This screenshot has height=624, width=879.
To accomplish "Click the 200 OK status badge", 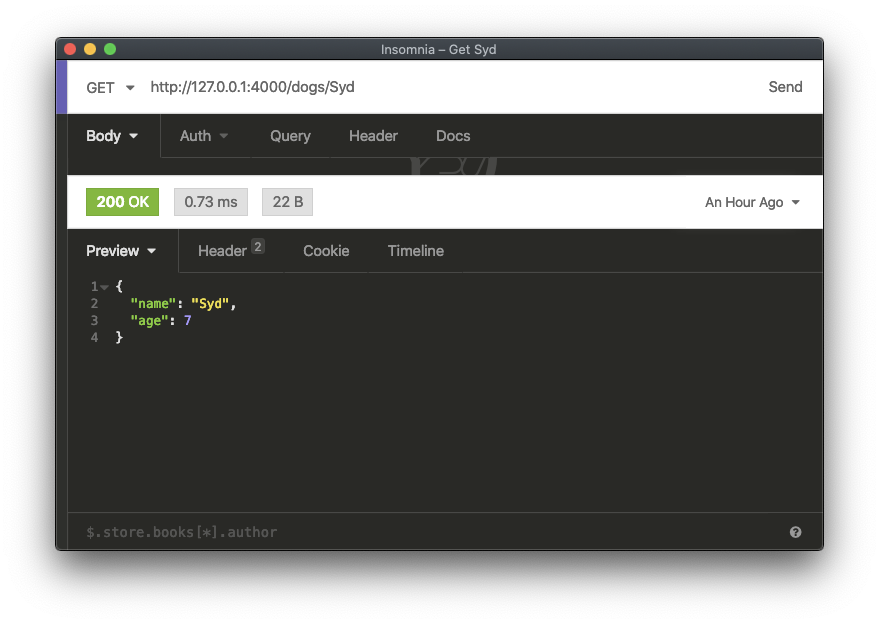I will [123, 202].
